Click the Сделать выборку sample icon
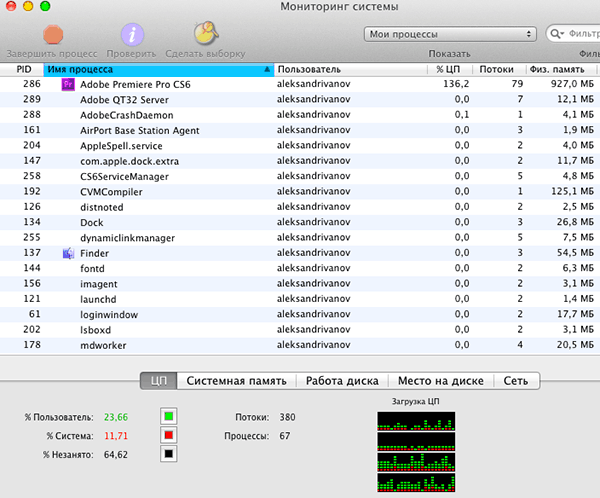Screen dimensions: 600x498 pyautogui.click(x=206, y=33)
